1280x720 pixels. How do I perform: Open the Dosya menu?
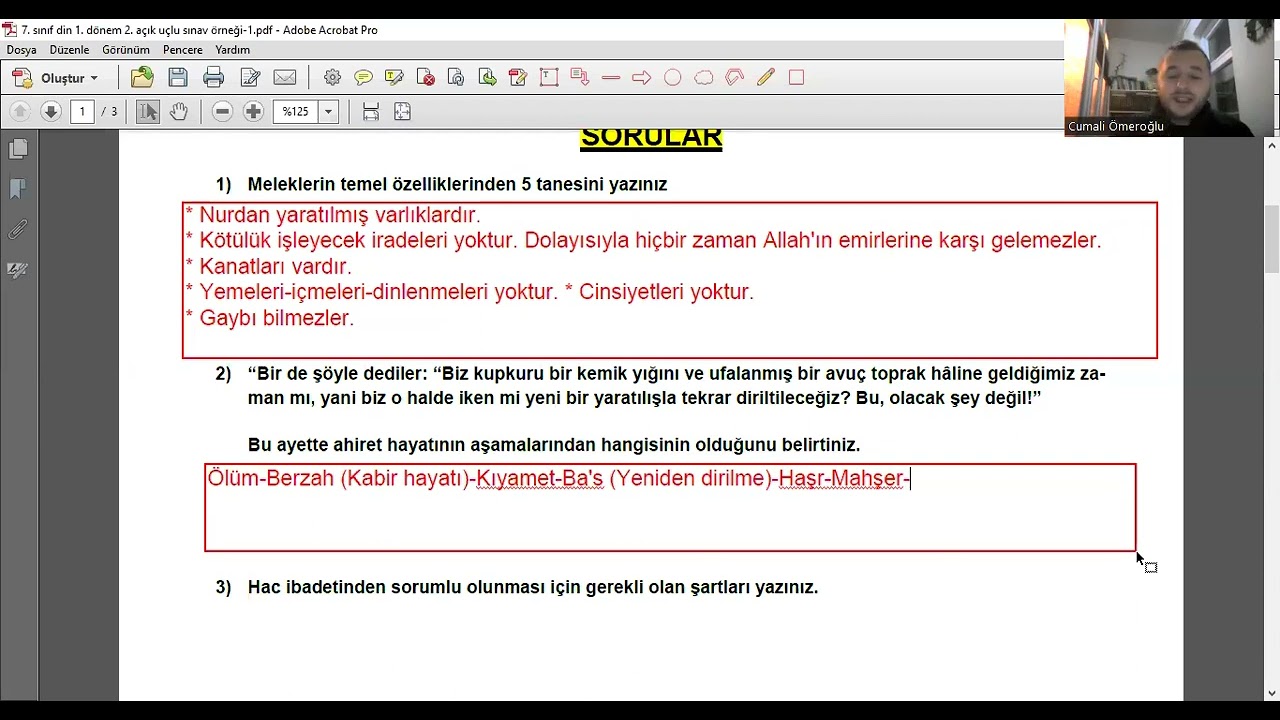click(21, 50)
